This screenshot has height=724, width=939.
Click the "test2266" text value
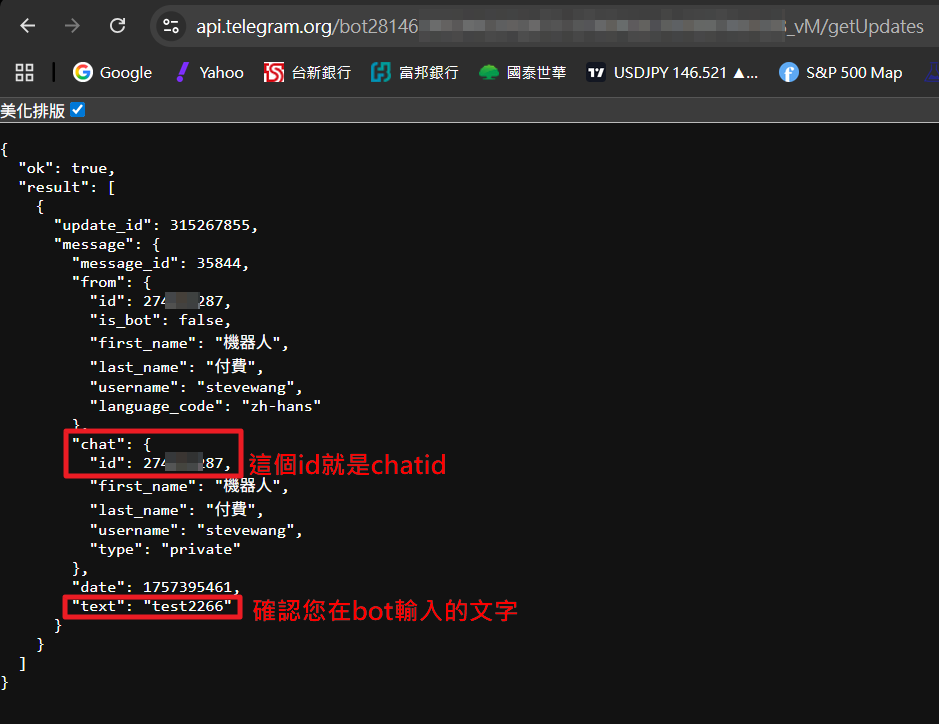191,606
